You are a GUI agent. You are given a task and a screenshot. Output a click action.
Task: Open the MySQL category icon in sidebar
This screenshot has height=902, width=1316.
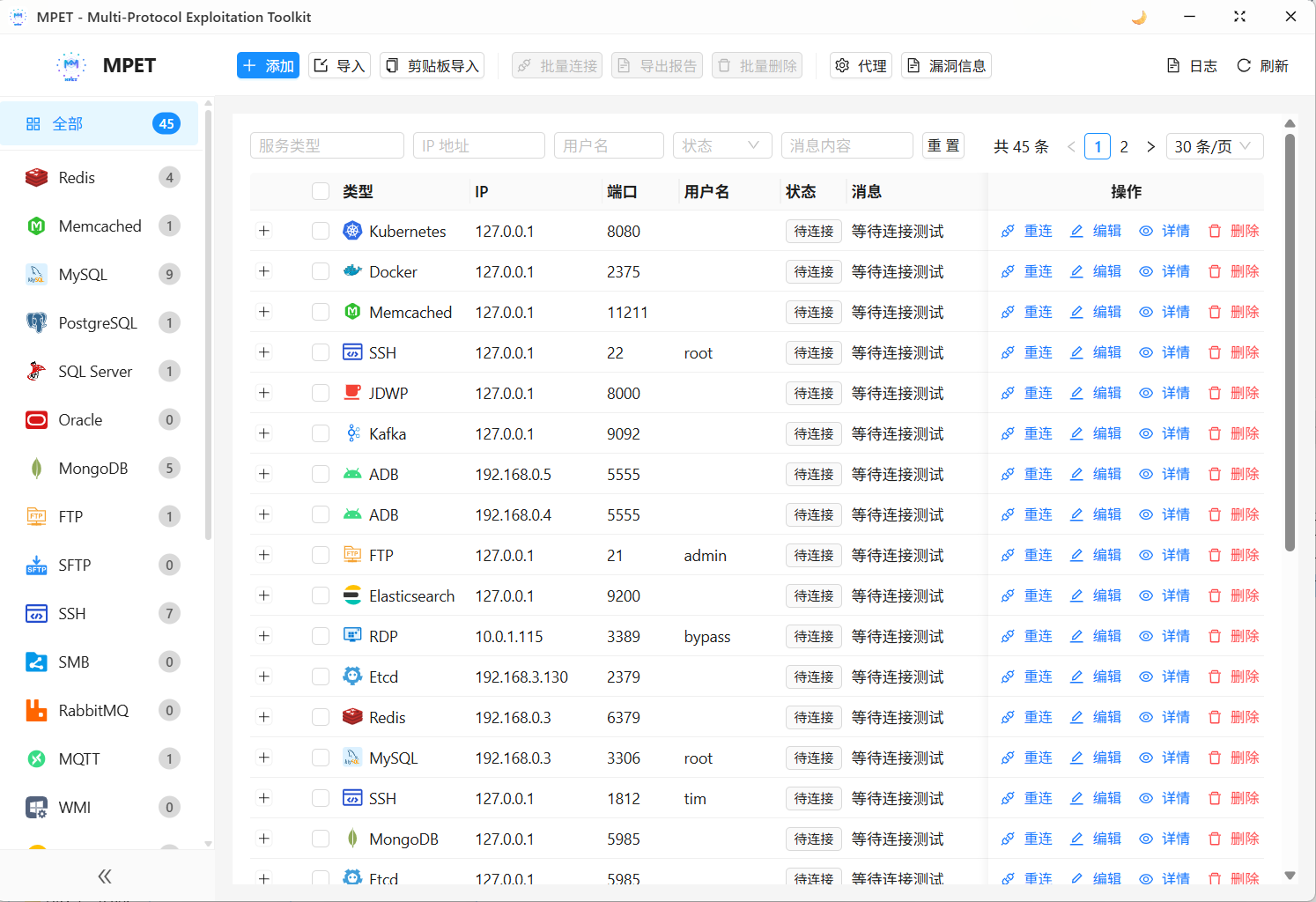coord(36,274)
